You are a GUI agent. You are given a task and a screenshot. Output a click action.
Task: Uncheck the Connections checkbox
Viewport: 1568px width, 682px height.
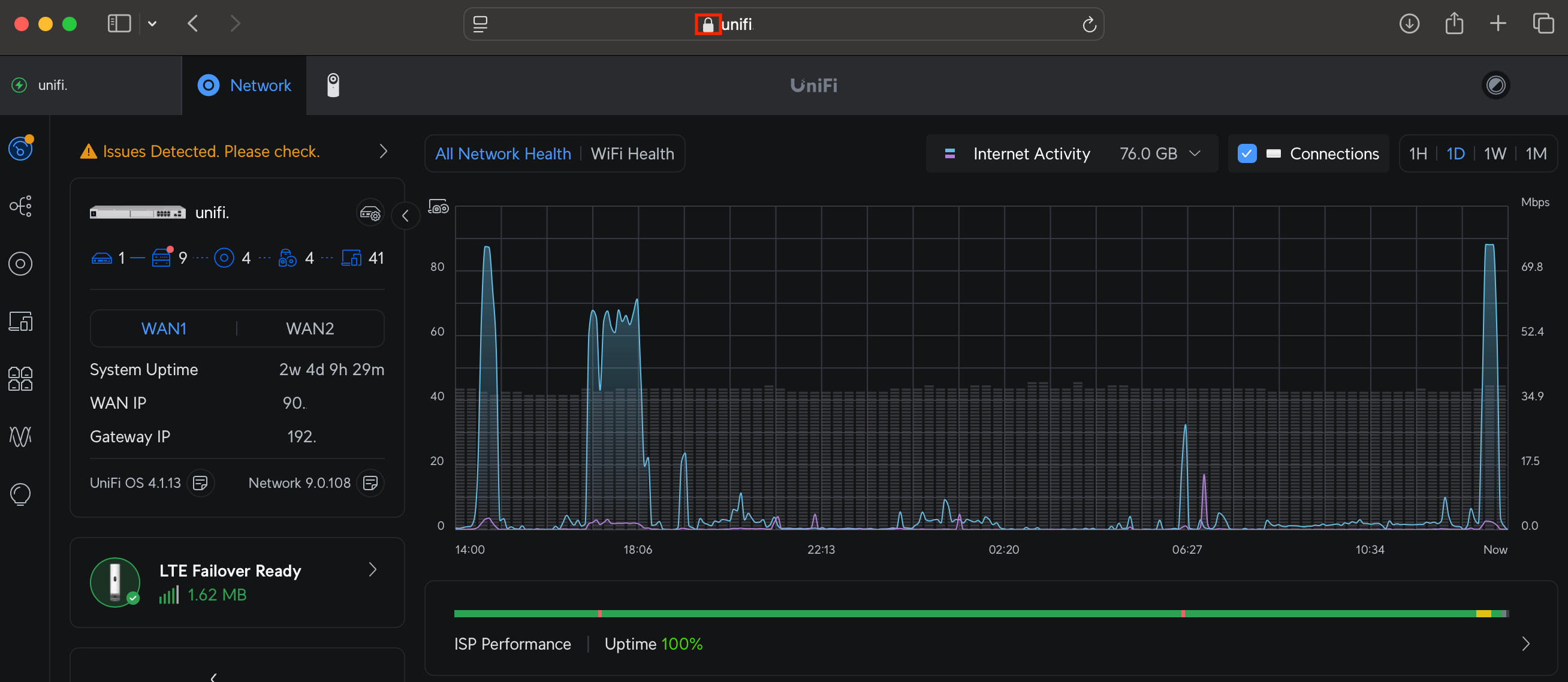[1247, 153]
